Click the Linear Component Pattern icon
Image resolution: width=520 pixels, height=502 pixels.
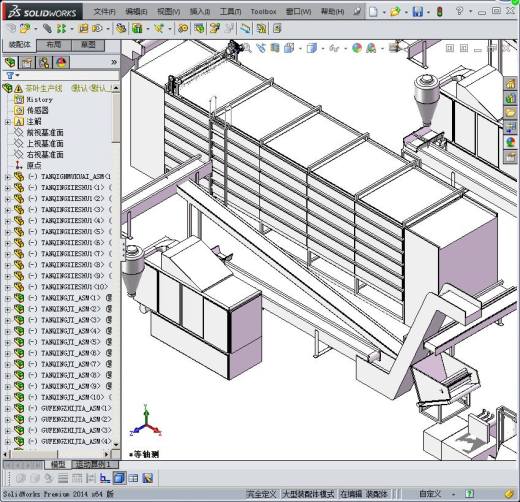[x=61, y=29]
